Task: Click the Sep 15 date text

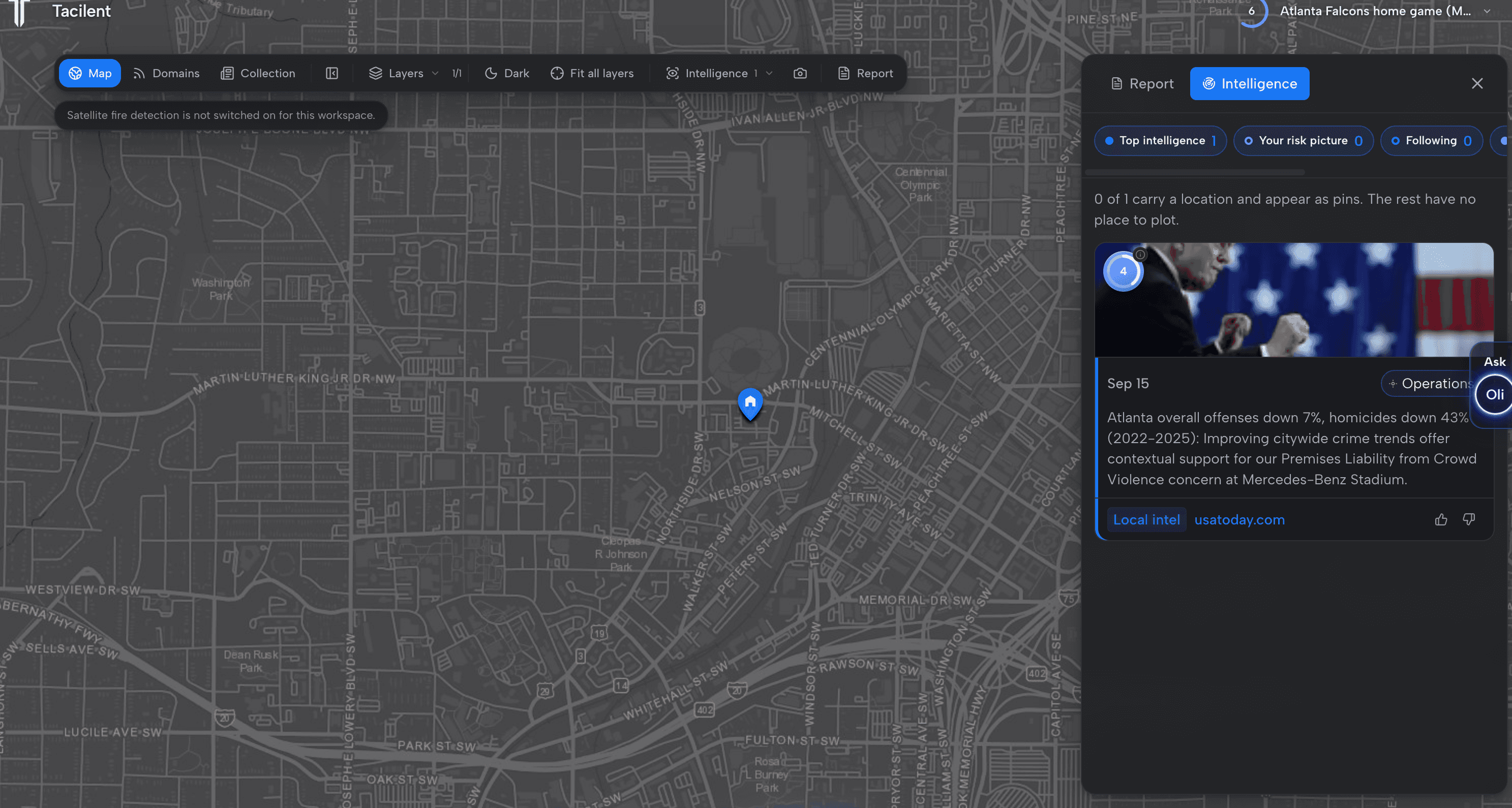Action: pos(1128,384)
